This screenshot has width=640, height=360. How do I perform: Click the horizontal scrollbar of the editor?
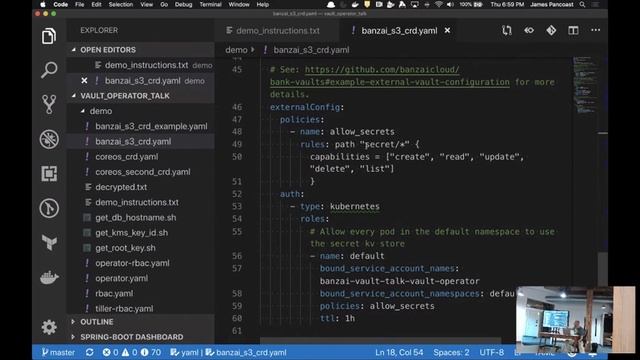[380, 340]
